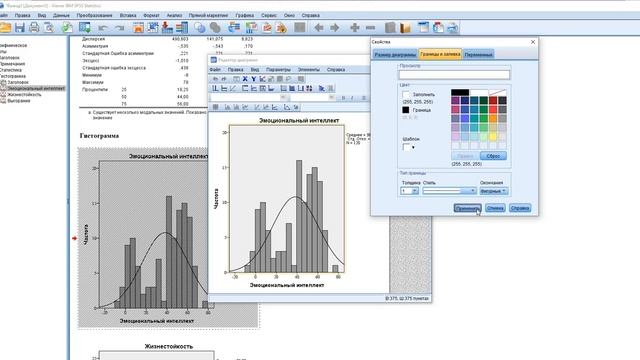Select Жизнестойкость item in outline tree
The height and width of the screenshot is (360, 640).
click(24, 94)
